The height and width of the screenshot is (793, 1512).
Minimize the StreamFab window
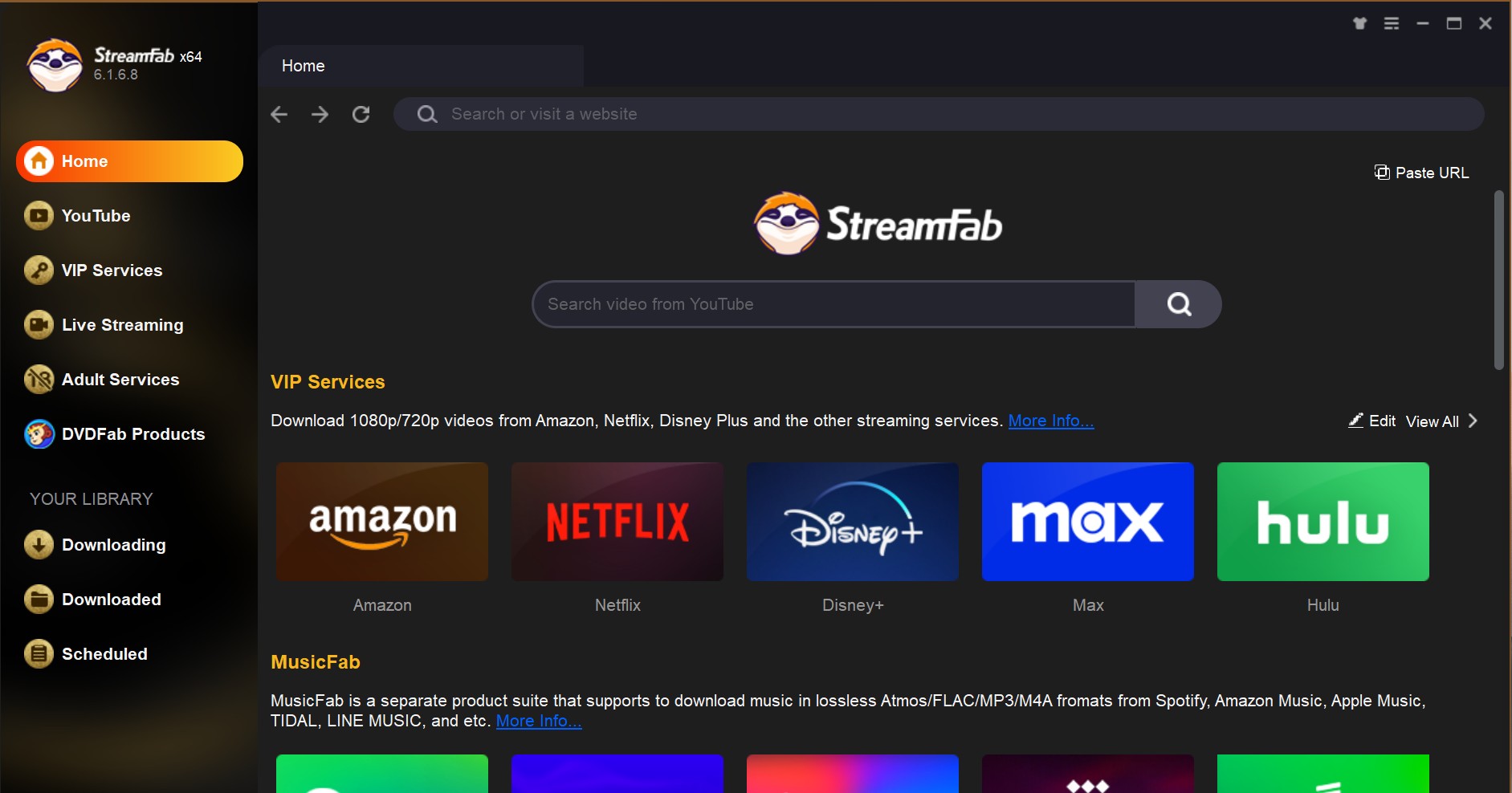[x=1423, y=23]
